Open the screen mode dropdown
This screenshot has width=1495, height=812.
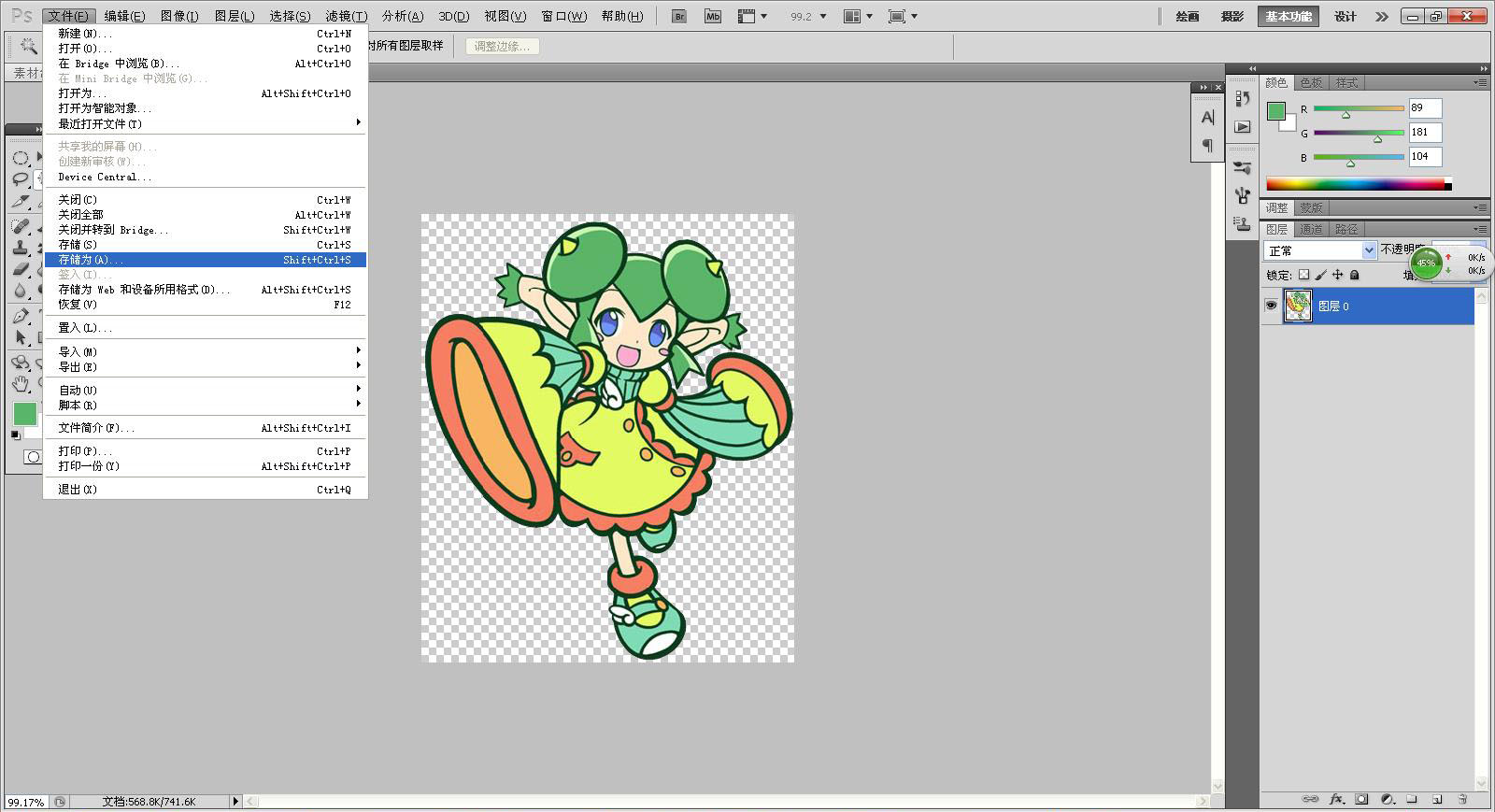click(903, 16)
